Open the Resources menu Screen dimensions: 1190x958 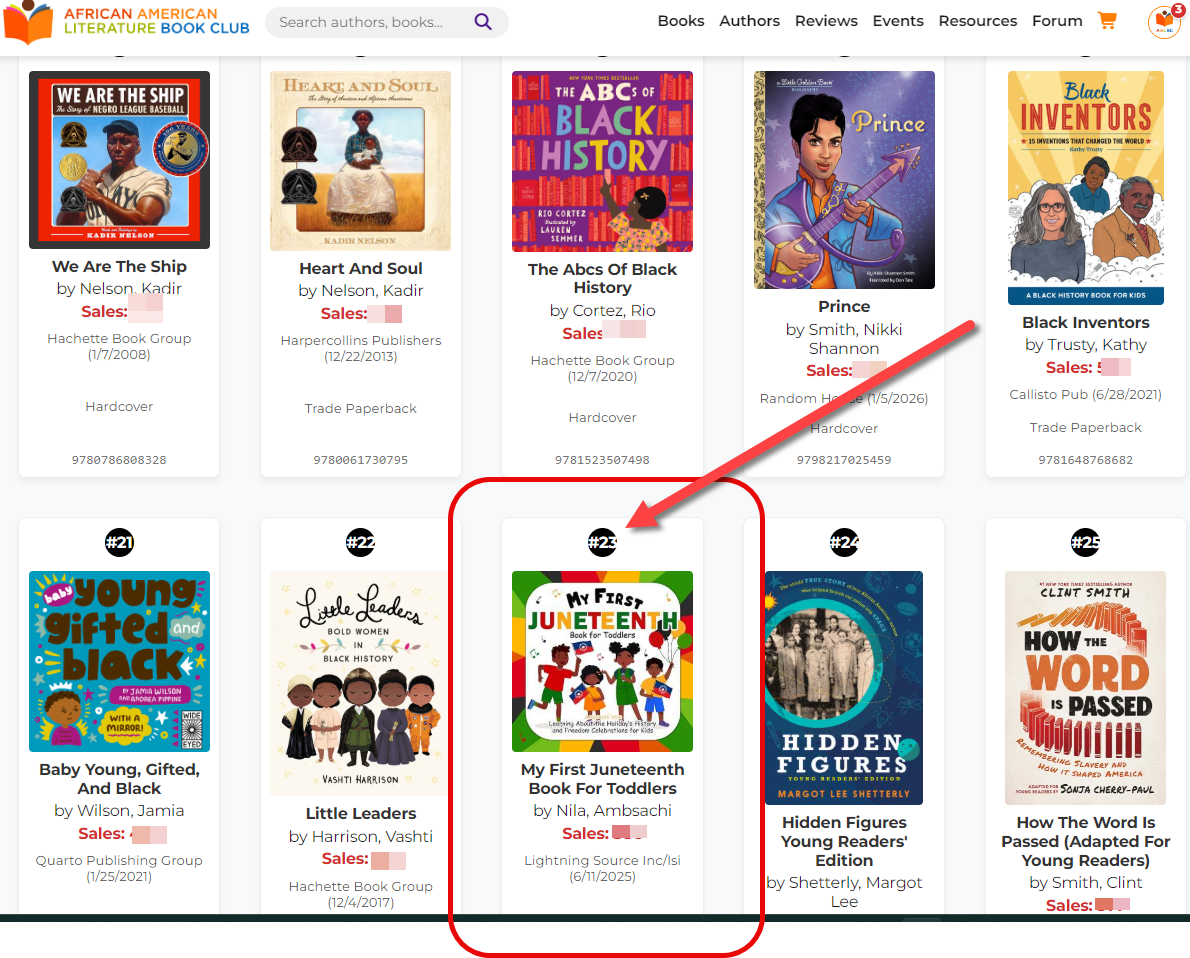coord(978,21)
